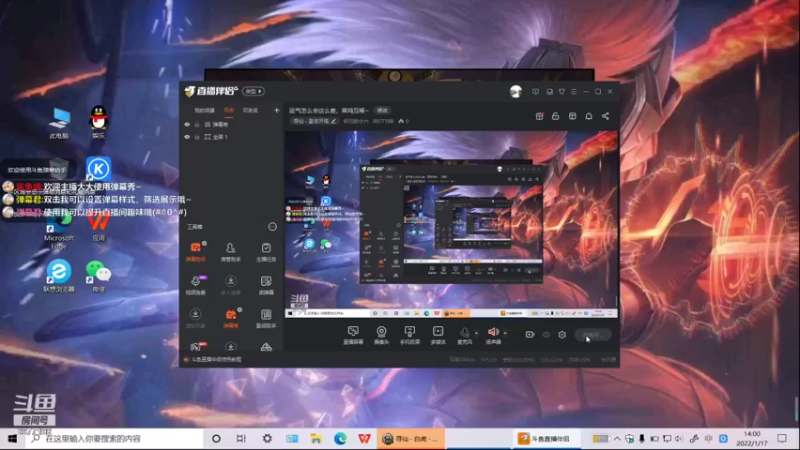Click the start streaming button
Image resolution: width=800 pixels, height=450 pixels.
click(x=592, y=335)
